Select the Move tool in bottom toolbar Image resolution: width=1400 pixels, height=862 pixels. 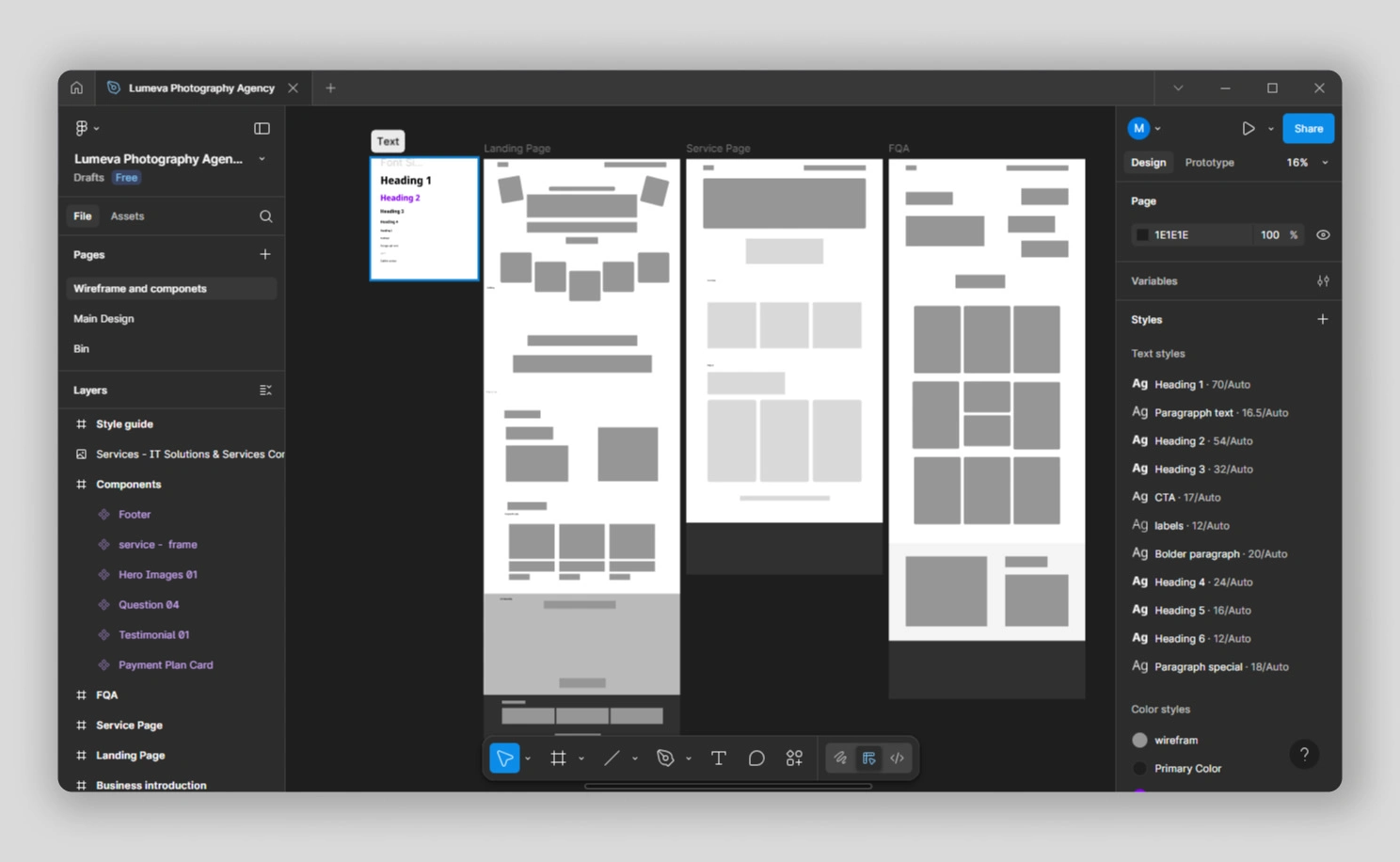[x=505, y=758]
